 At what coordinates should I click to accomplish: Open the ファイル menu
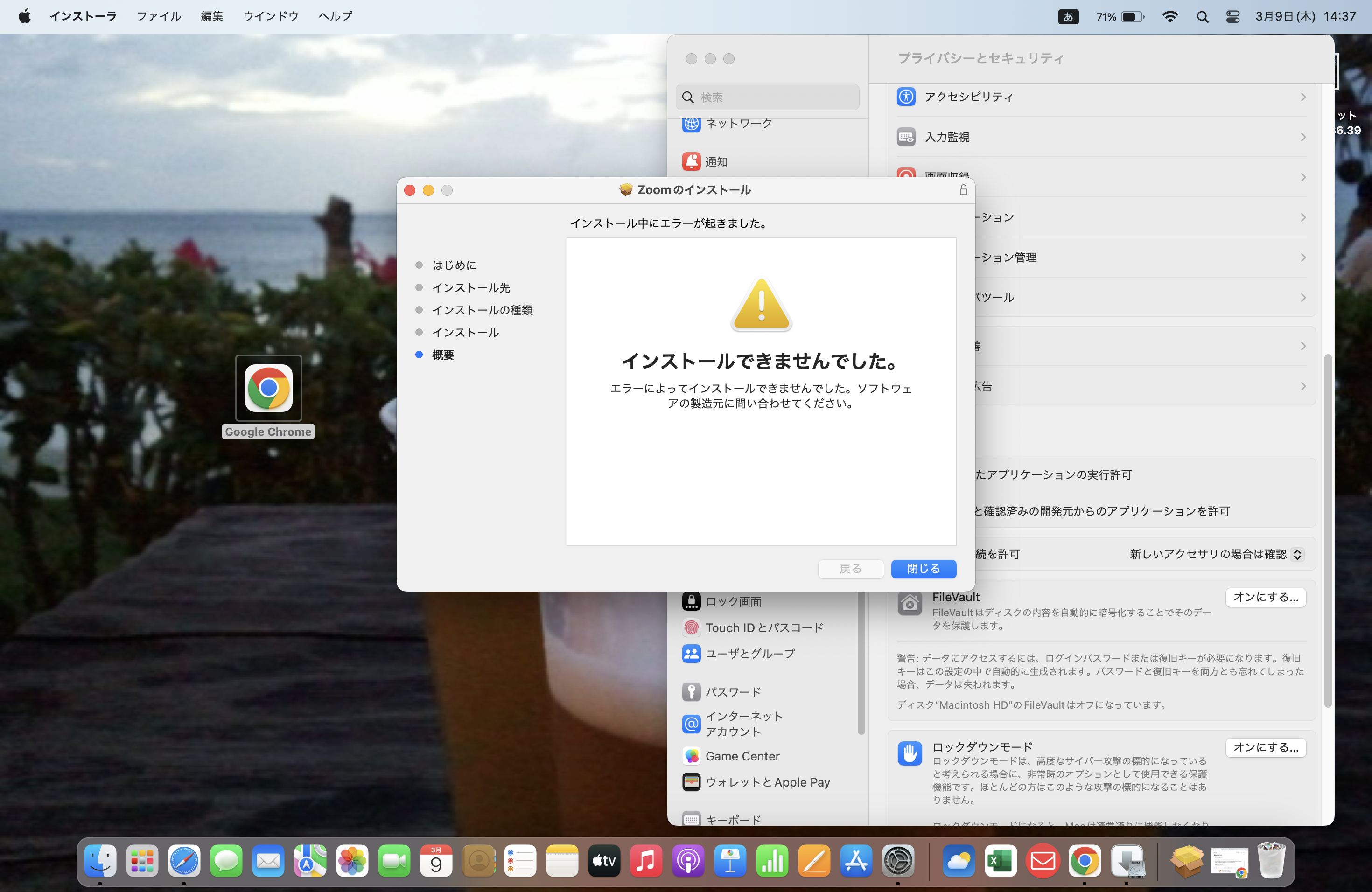tap(159, 17)
